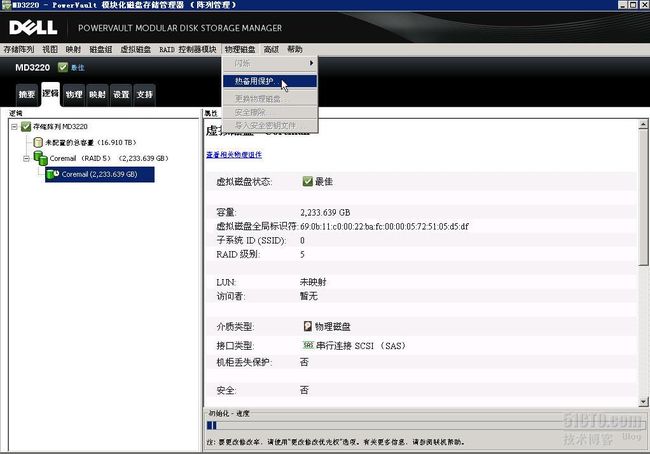
Task: Close the PowerVault window
Action: click(644, 5)
